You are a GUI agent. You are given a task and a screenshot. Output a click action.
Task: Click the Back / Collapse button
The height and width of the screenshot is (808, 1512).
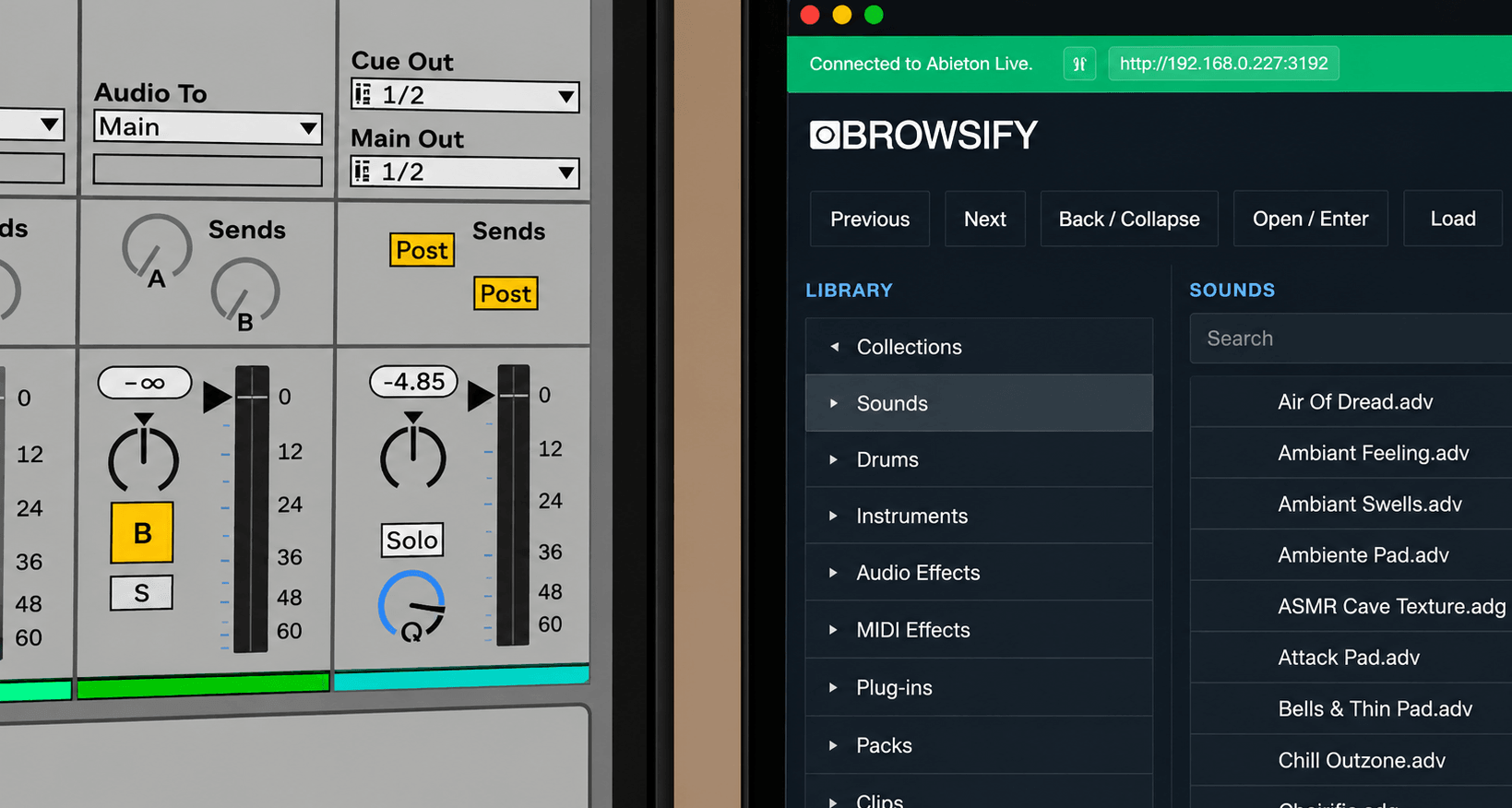(1129, 219)
